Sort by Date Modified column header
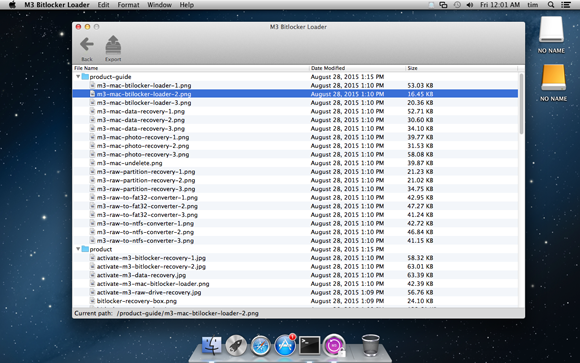 [357, 68]
